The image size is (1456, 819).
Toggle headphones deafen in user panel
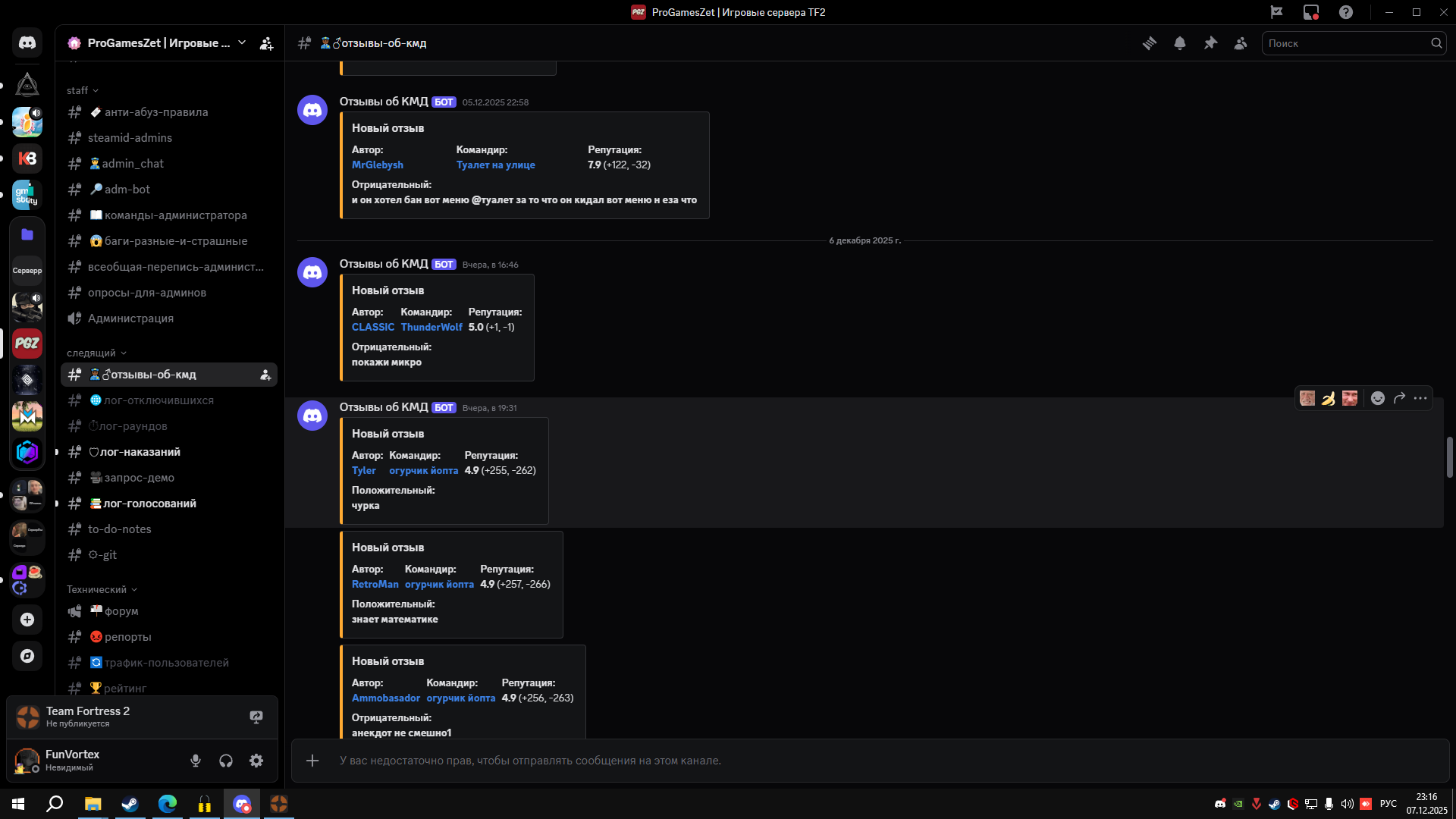point(226,761)
